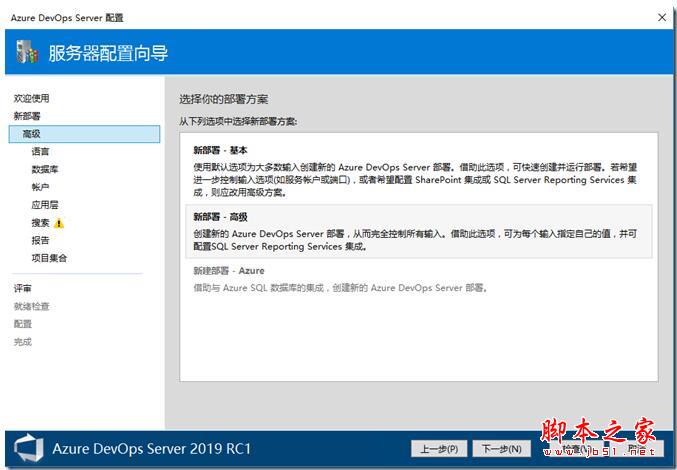Click the 完成 step
This screenshot has height=470, width=677.
22,342
